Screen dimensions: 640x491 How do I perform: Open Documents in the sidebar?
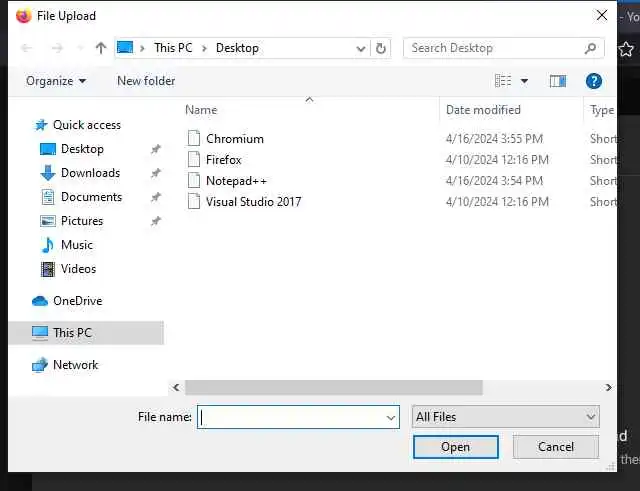pyautogui.click(x=91, y=197)
